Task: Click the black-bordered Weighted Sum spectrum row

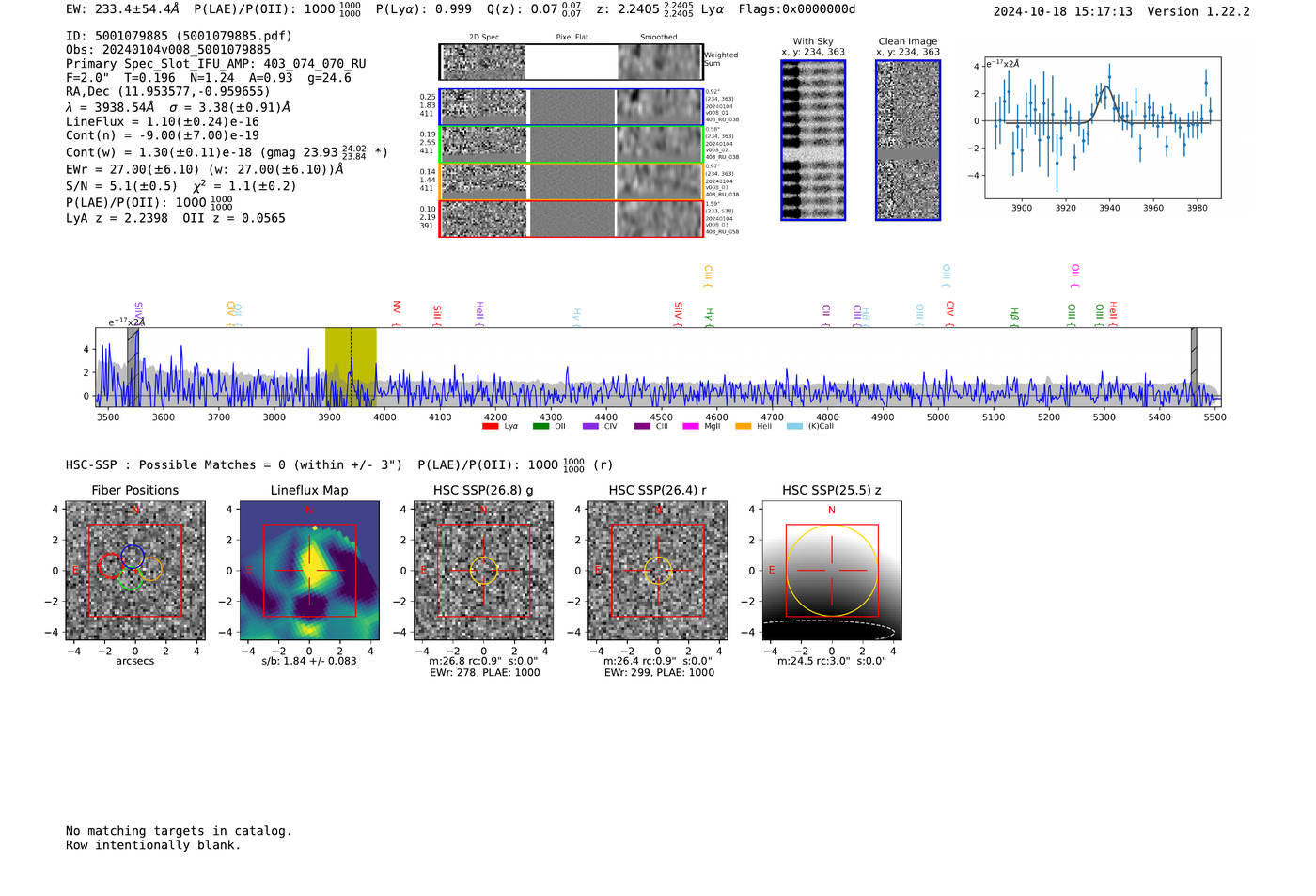Action: click(571, 62)
